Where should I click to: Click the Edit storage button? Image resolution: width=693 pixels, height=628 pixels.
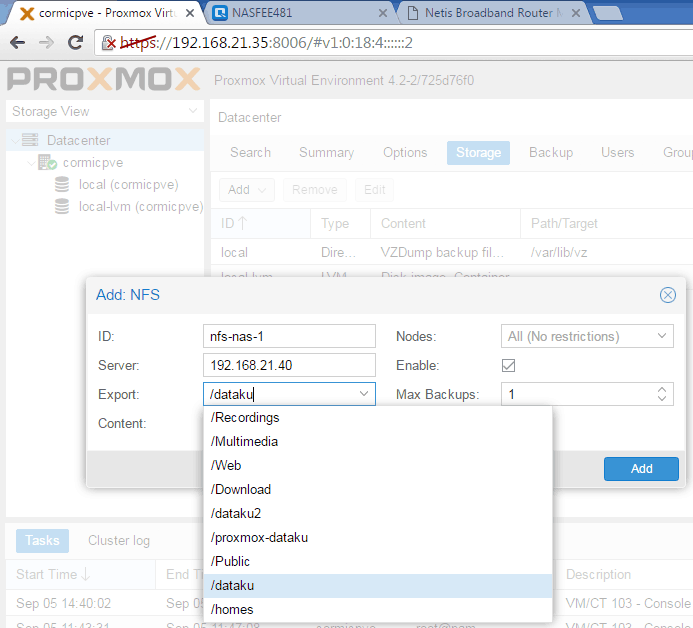(x=374, y=190)
